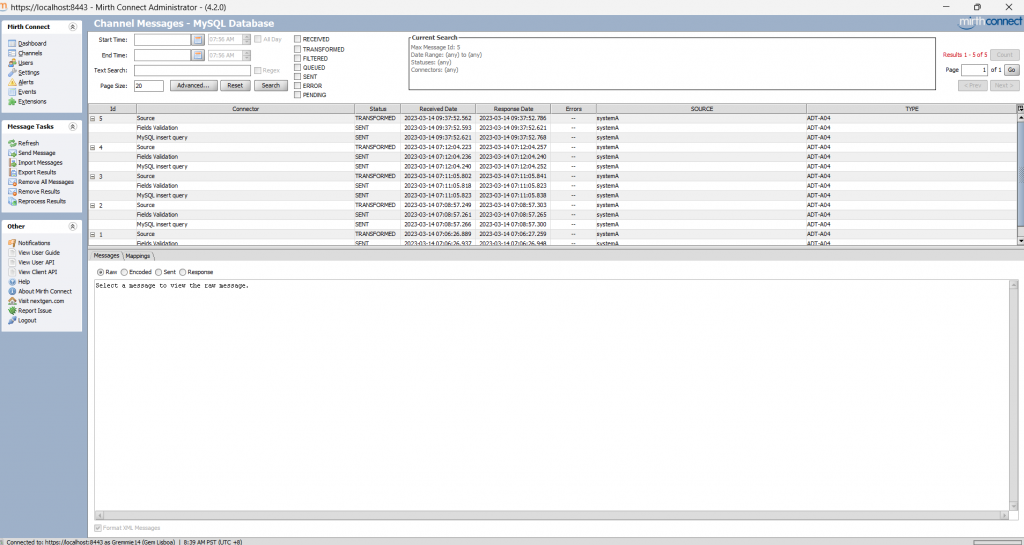Open the Channels icon in sidebar
Image resolution: width=1024 pixels, height=545 pixels.
12,54
